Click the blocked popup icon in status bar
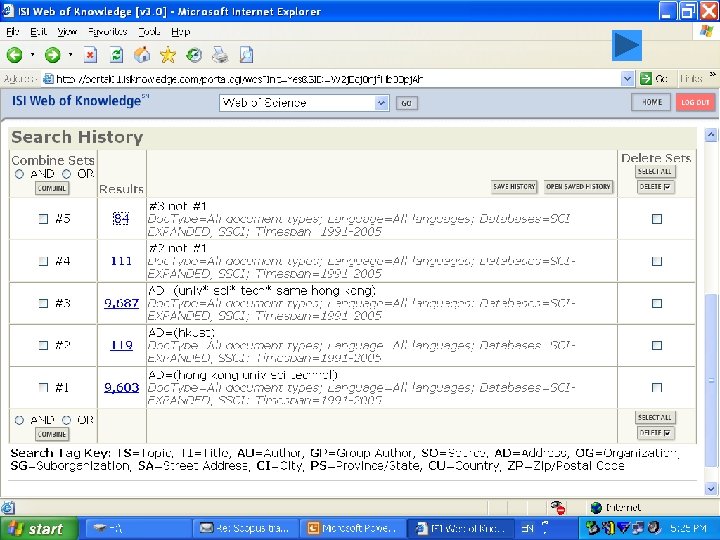The image size is (720, 540). coord(558,507)
